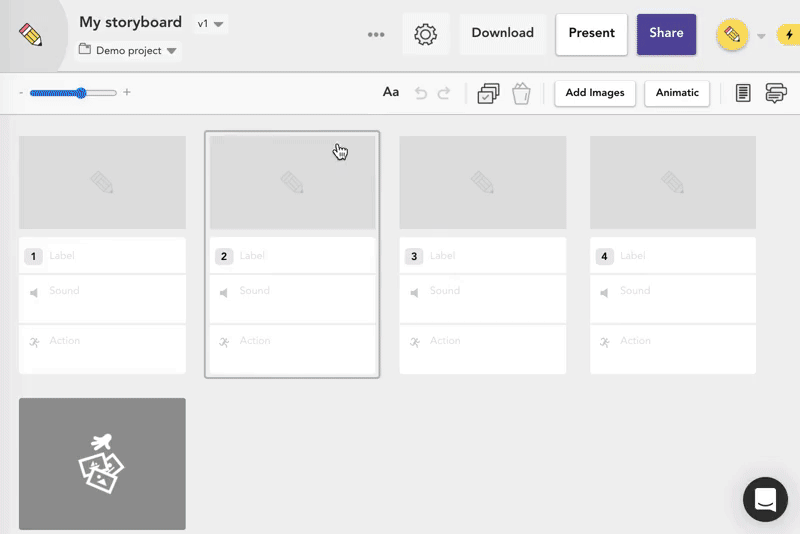
Task: Click the trash bin delete icon
Action: click(520, 93)
